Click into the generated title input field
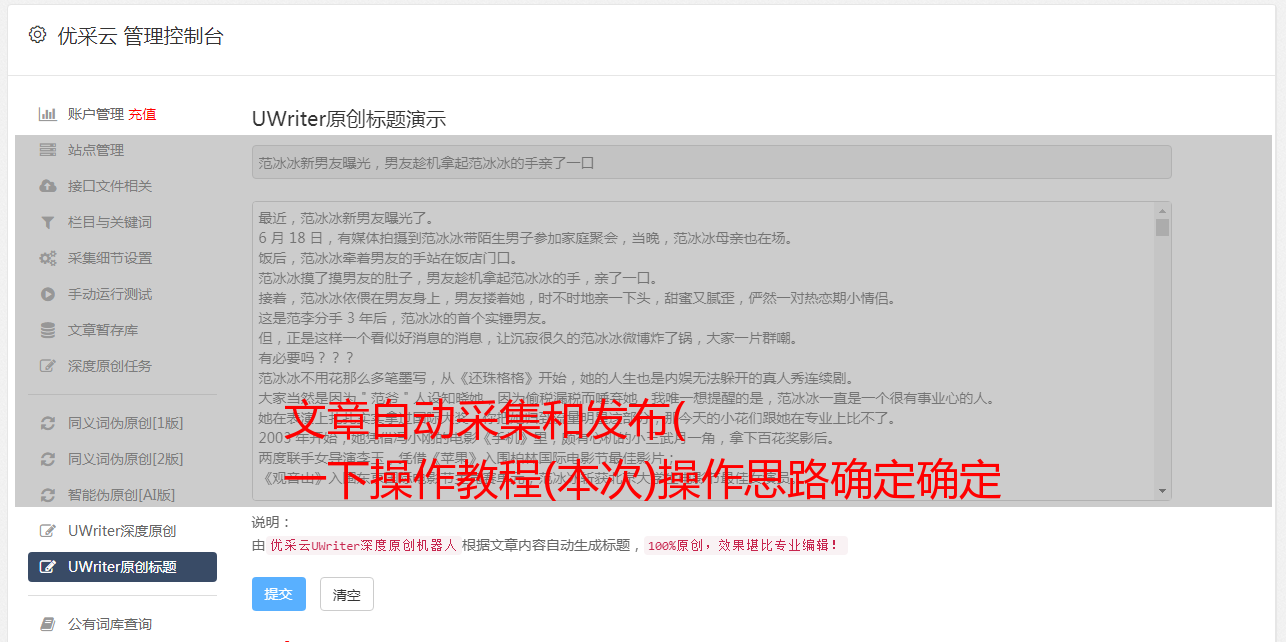 [x=711, y=162]
